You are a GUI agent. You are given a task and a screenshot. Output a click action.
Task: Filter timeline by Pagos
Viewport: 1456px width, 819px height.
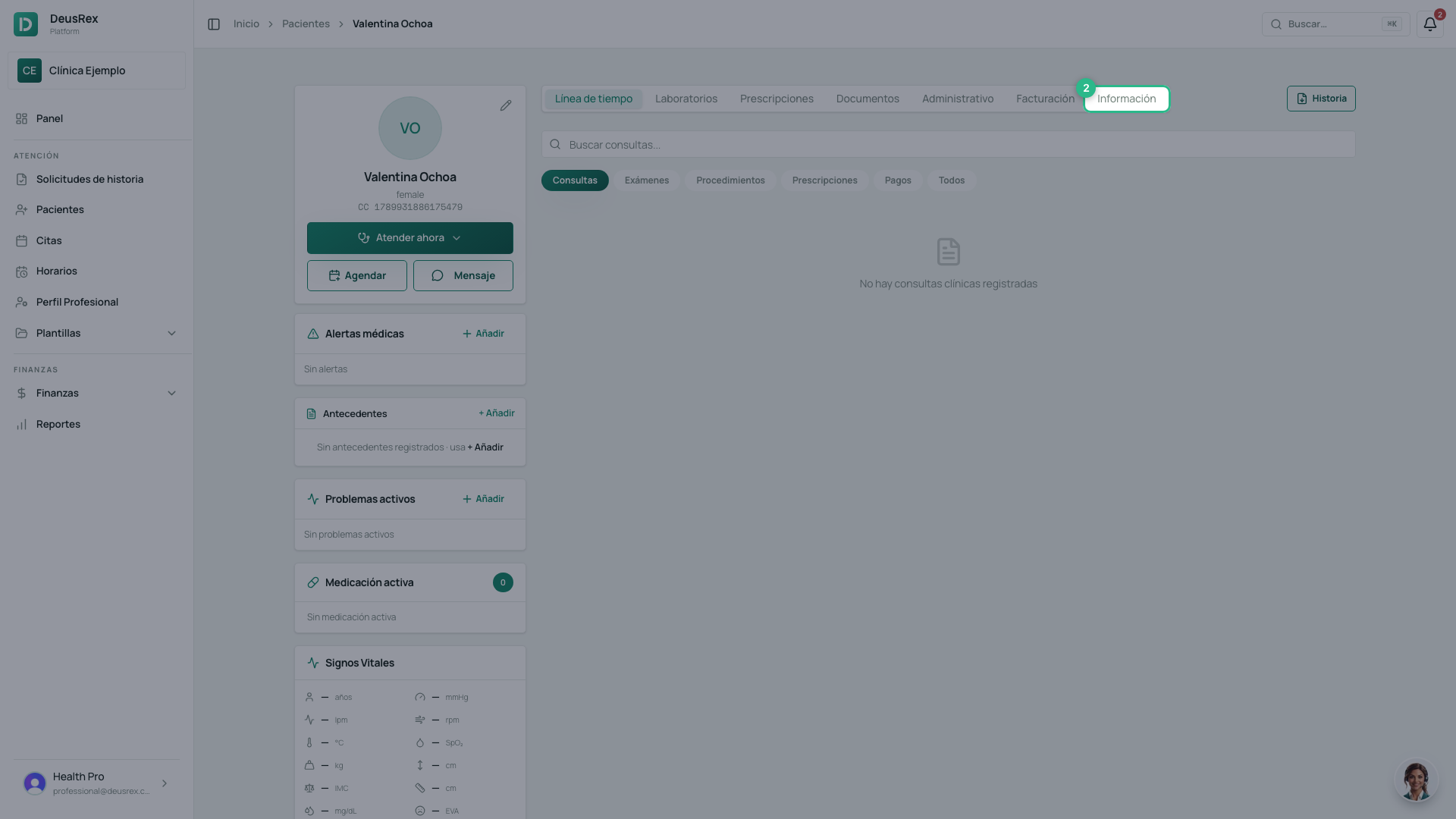tap(898, 180)
